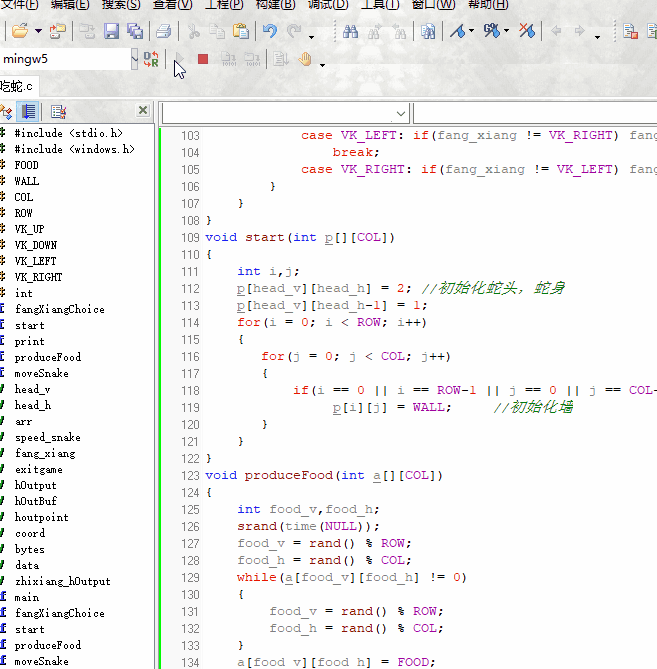Click the hand breakpoint icon
This screenshot has width=657, height=669.
(305, 59)
